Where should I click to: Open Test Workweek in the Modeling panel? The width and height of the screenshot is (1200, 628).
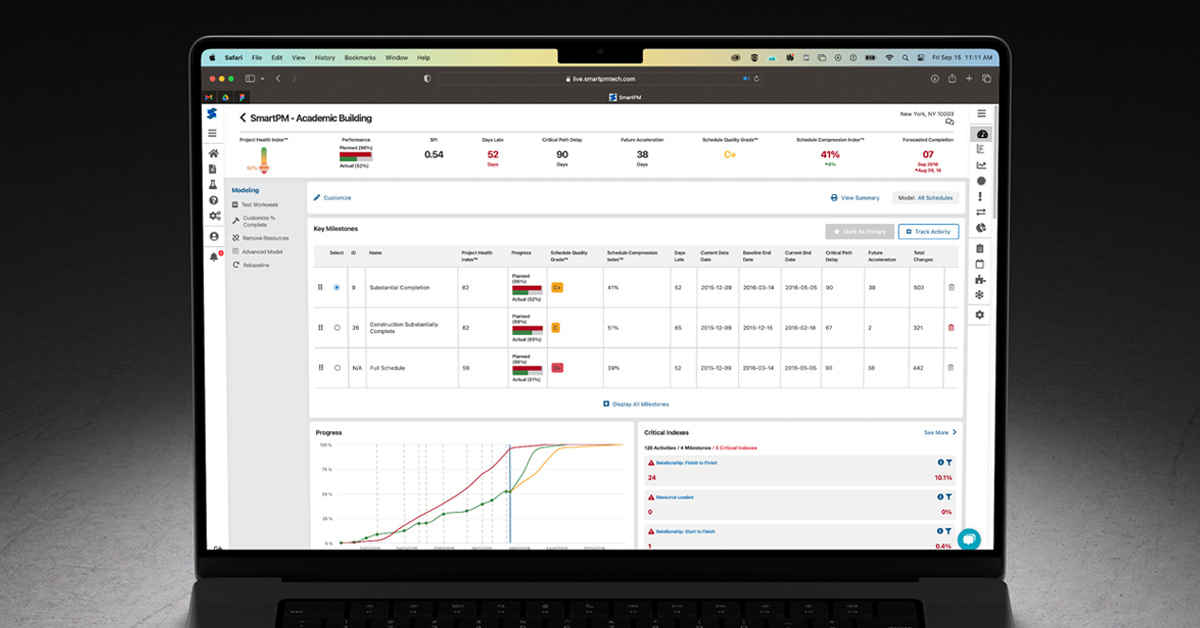pos(257,204)
